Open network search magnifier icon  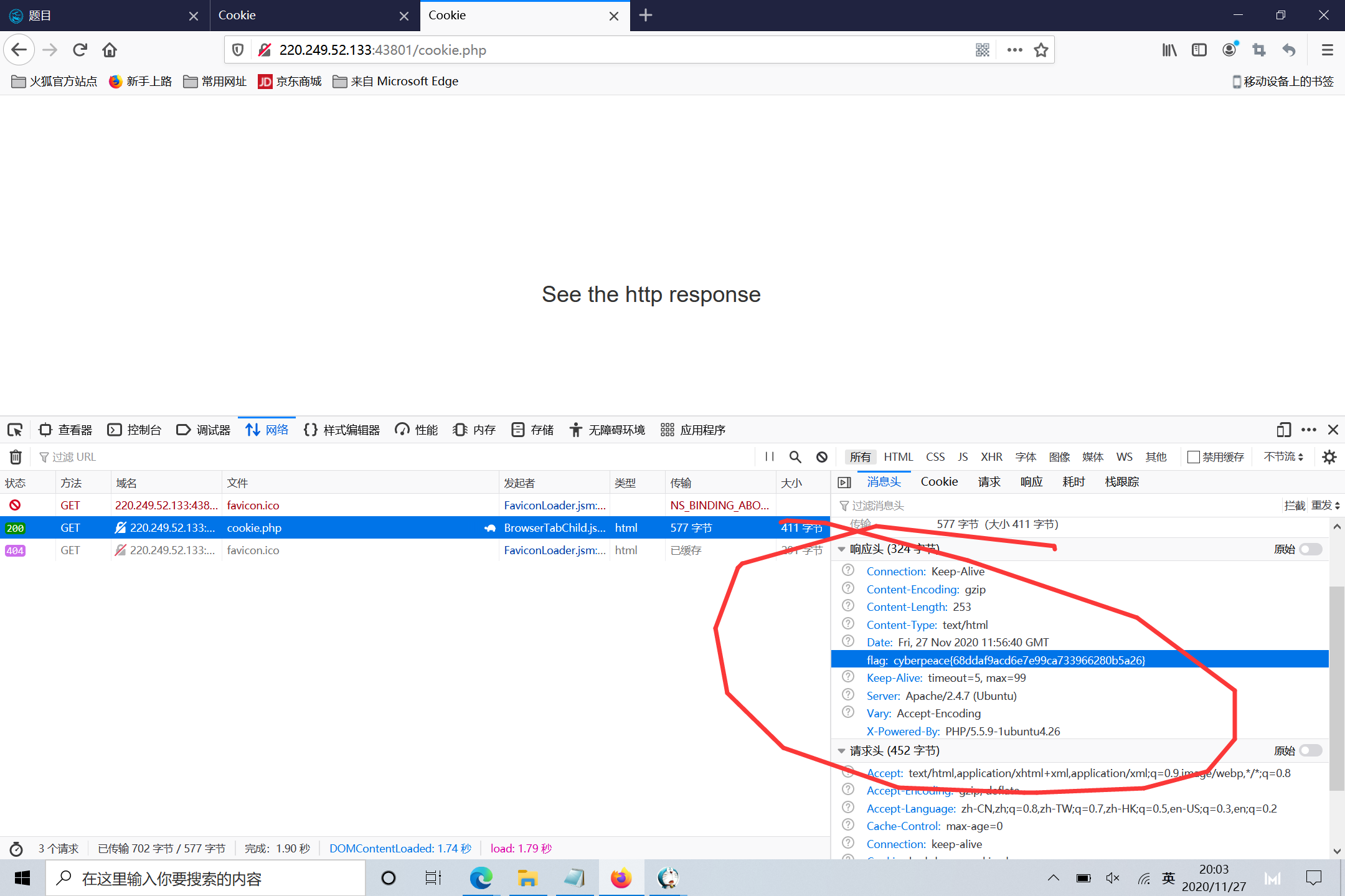pyautogui.click(x=795, y=457)
